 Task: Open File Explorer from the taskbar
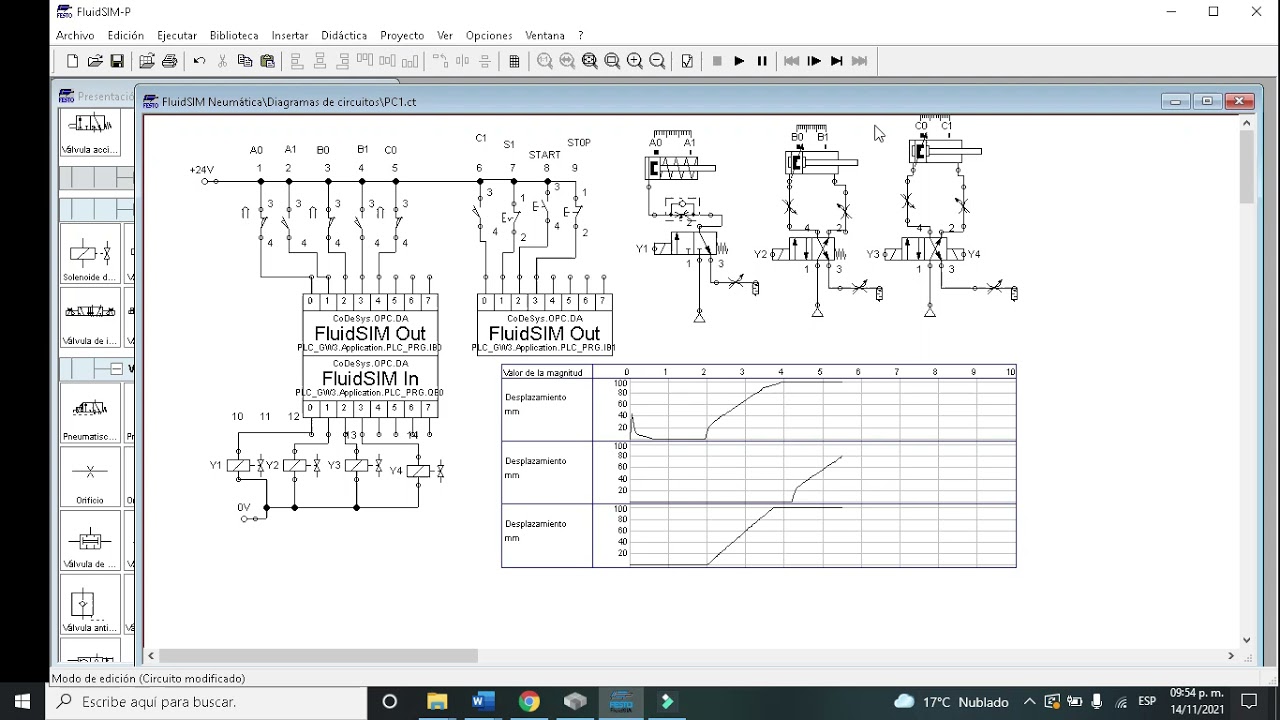click(437, 701)
